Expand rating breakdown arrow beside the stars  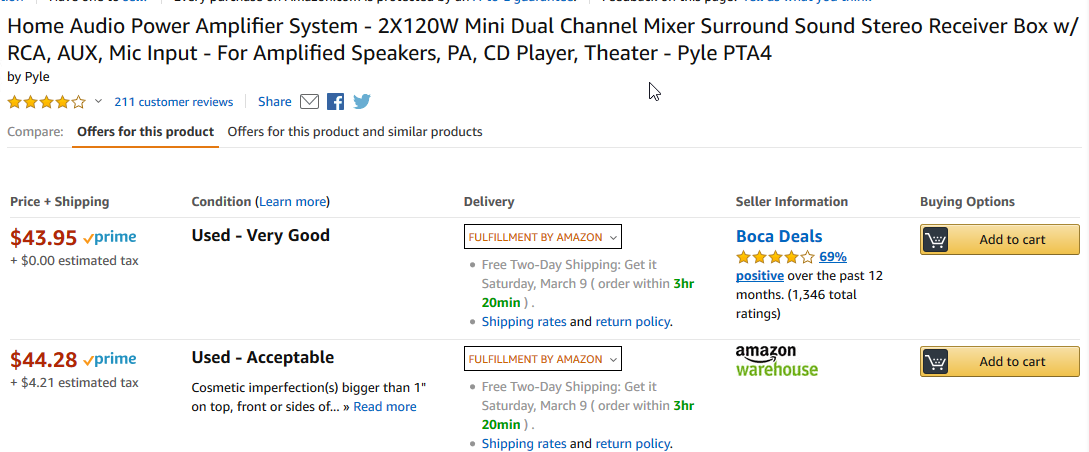coord(99,101)
